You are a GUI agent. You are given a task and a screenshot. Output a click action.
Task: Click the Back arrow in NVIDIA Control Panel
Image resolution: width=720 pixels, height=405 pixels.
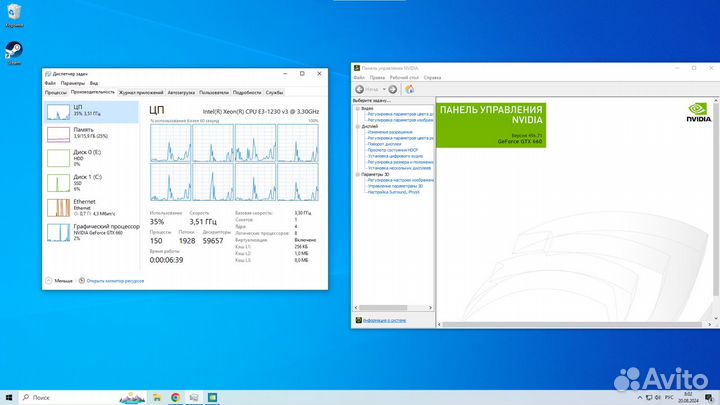[361, 88]
